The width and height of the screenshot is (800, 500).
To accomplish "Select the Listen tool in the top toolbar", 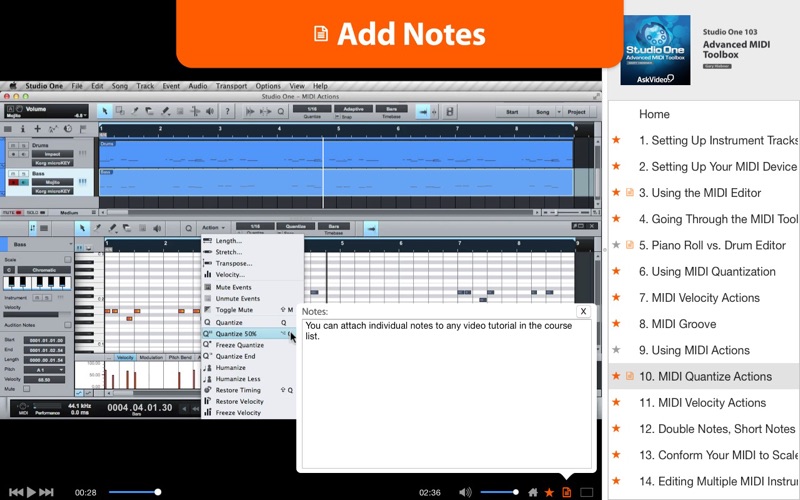I will [x=210, y=111].
